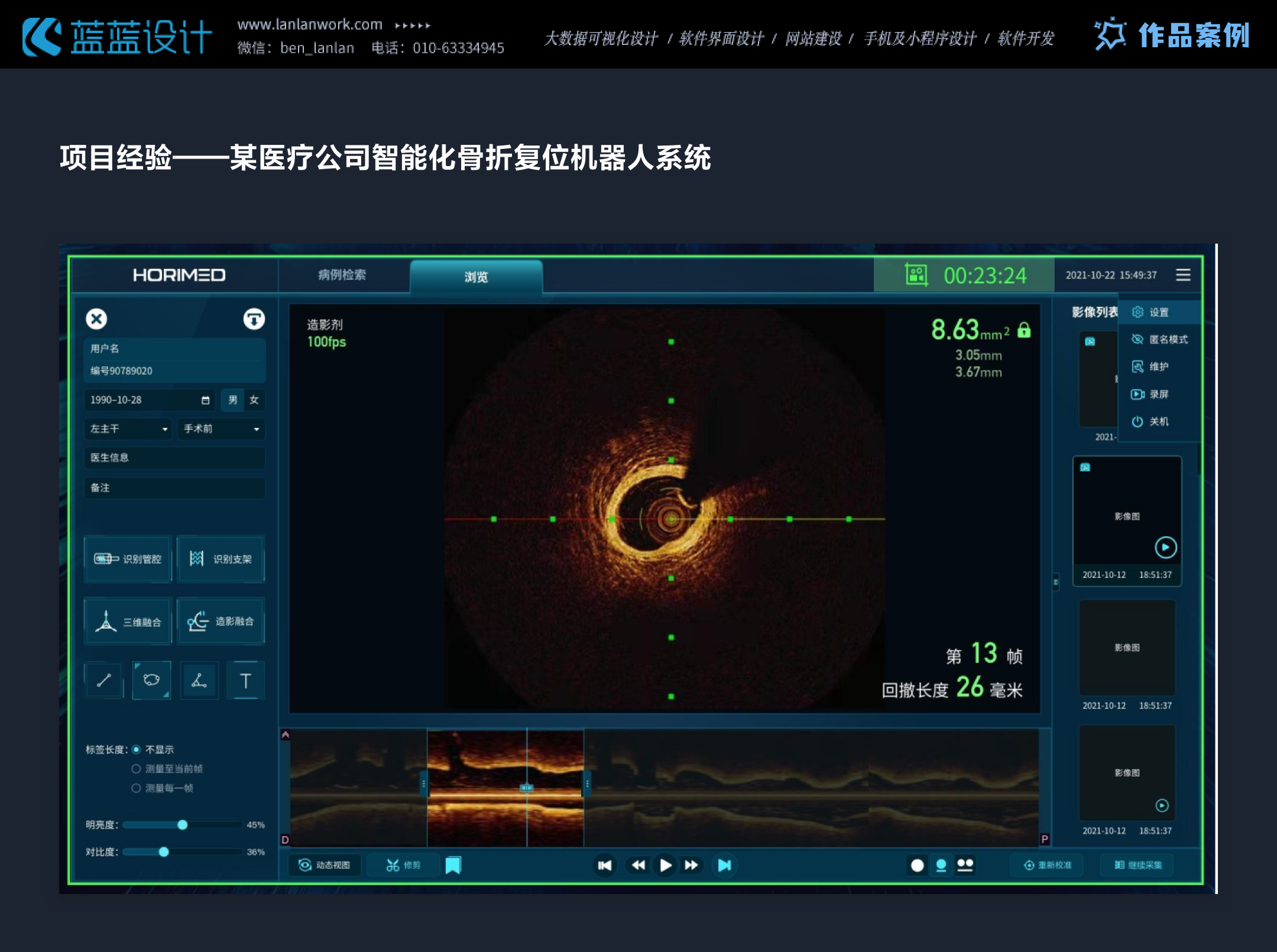Click the 识别管腔 lumen detection button
The image size is (1277, 952).
pos(128,559)
